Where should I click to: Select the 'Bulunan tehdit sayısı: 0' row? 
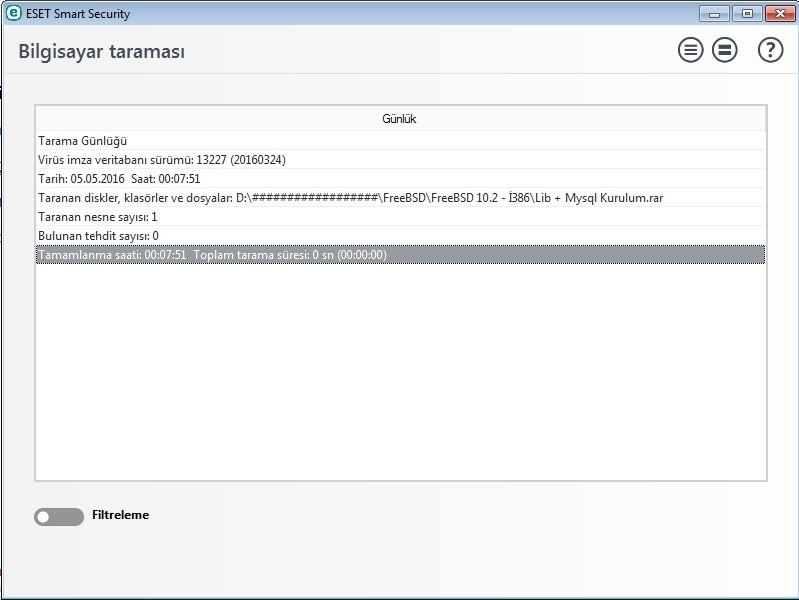click(x=401, y=236)
